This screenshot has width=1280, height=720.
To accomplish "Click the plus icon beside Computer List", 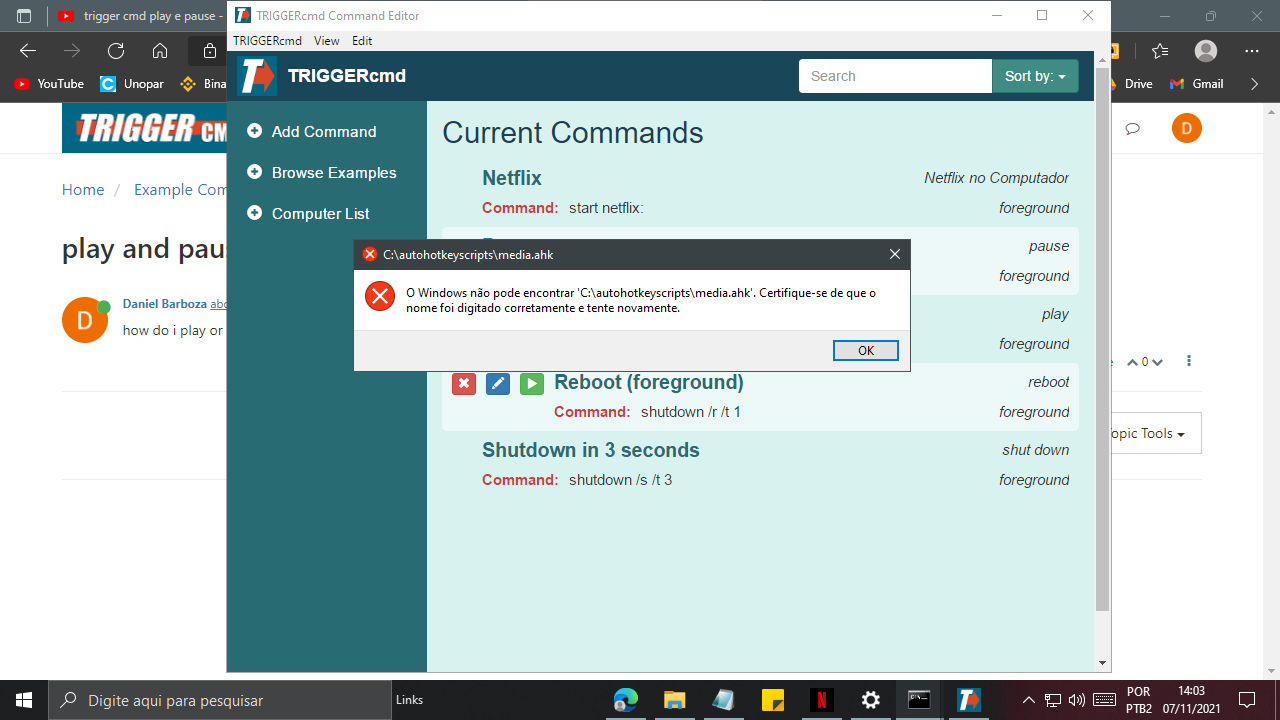I will (x=254, y=213).
